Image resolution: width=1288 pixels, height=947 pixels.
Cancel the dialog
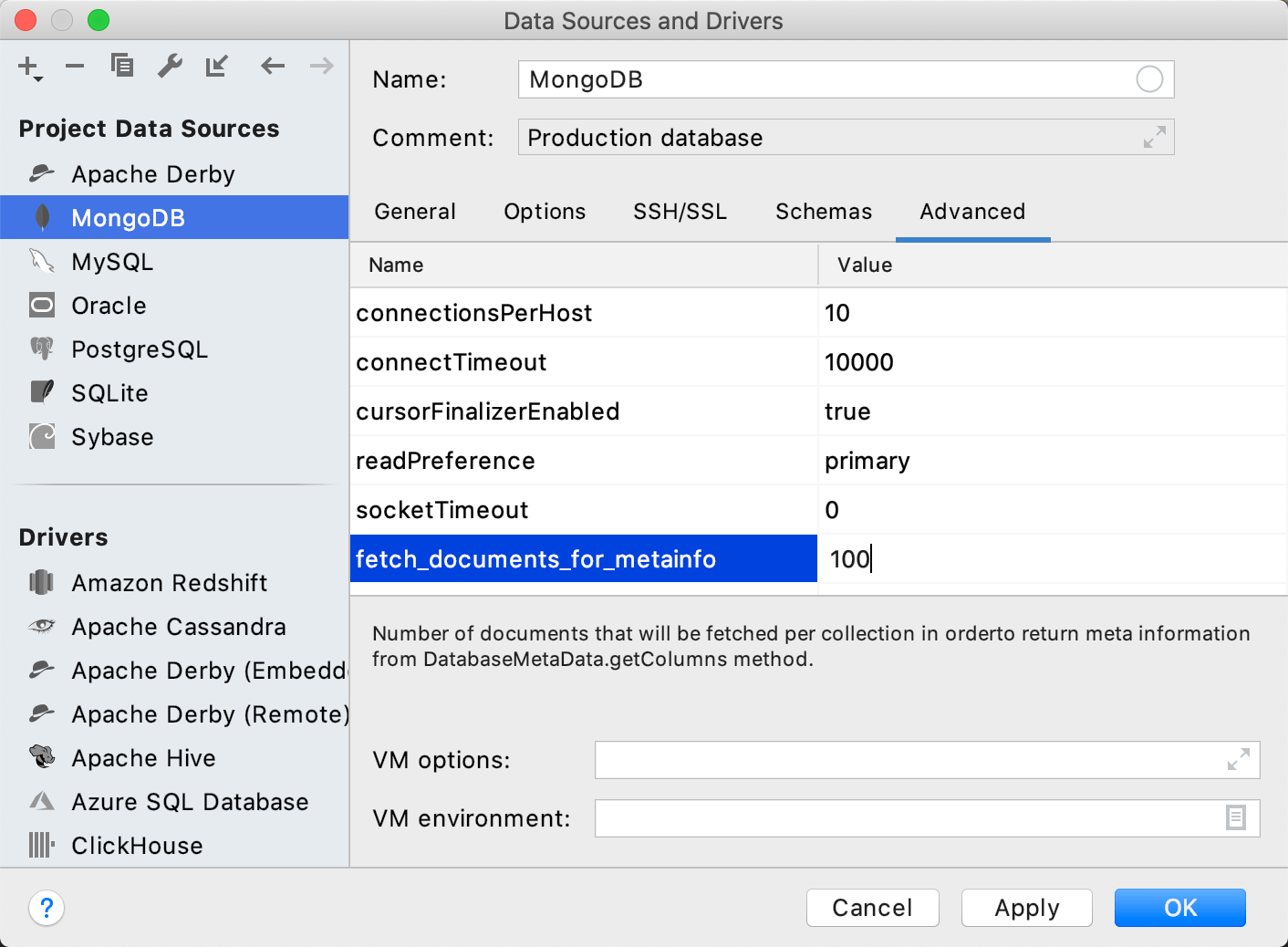(872, 908)
